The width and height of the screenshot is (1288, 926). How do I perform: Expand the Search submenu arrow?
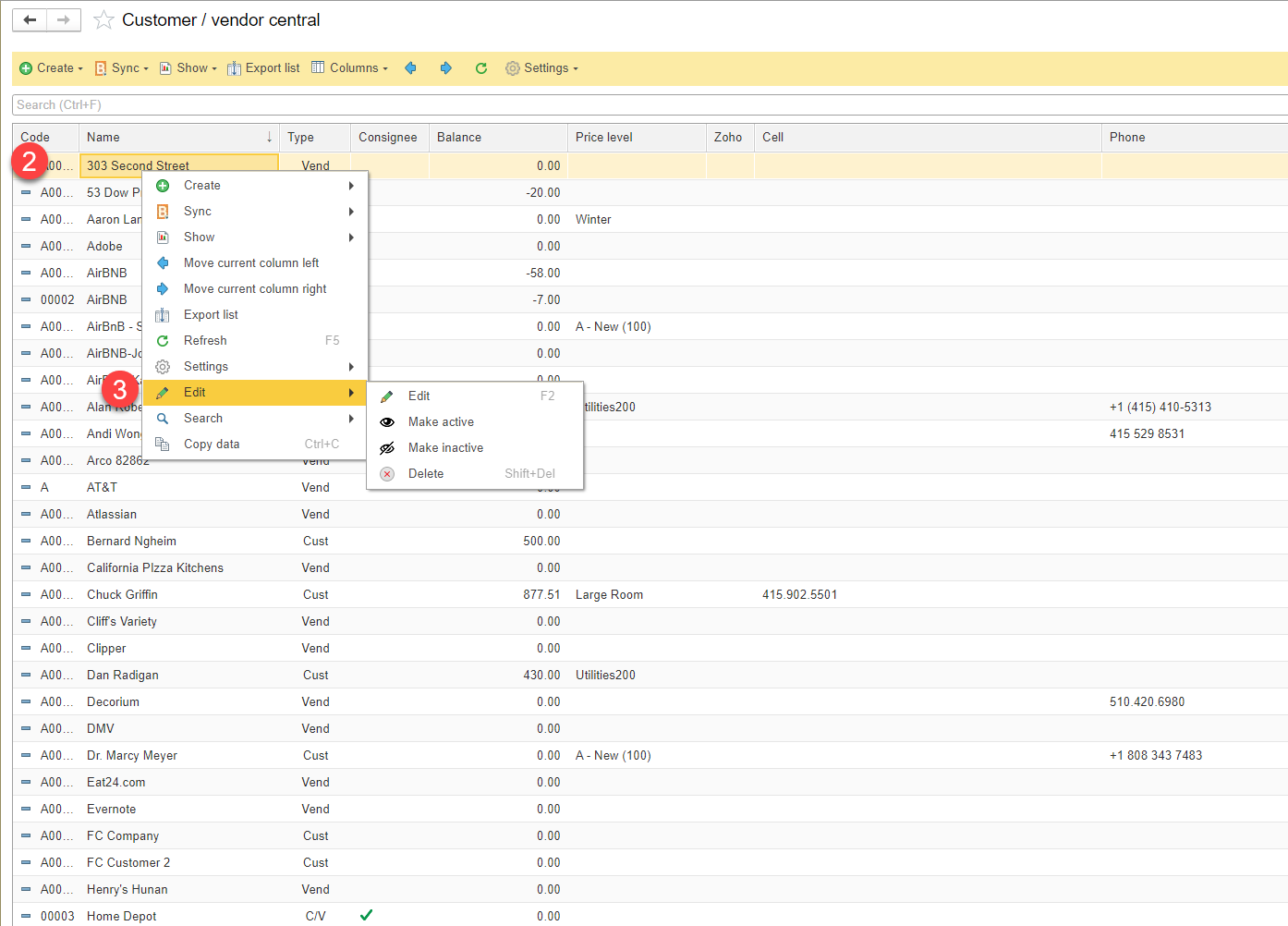pyautogui.click(x=351, y=419)
